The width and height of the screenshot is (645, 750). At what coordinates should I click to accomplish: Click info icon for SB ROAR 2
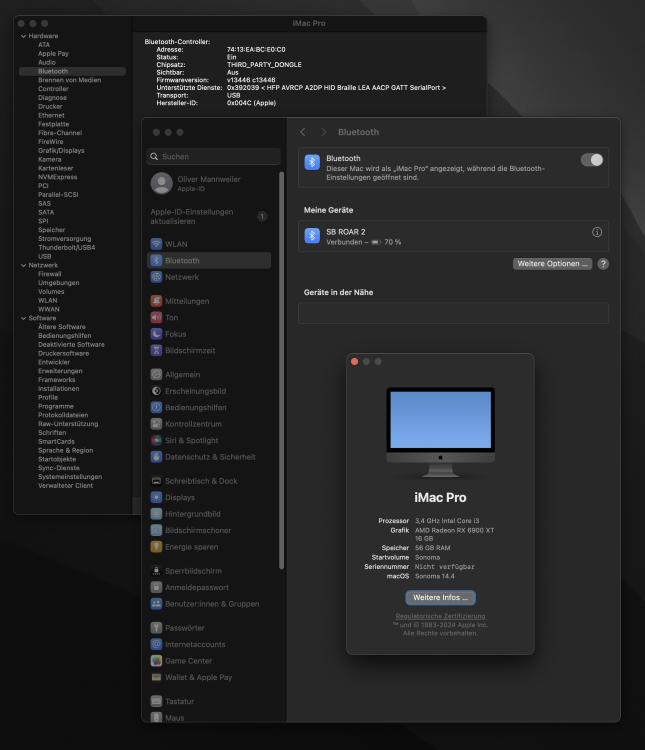[597, 232]
